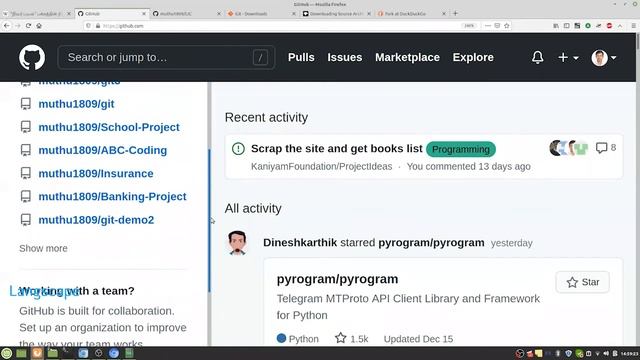Image resolution: width=640 pixels, height=360 pixels.
Task: Focus the 'Search or jump to…' field
Action: [166, 58]
